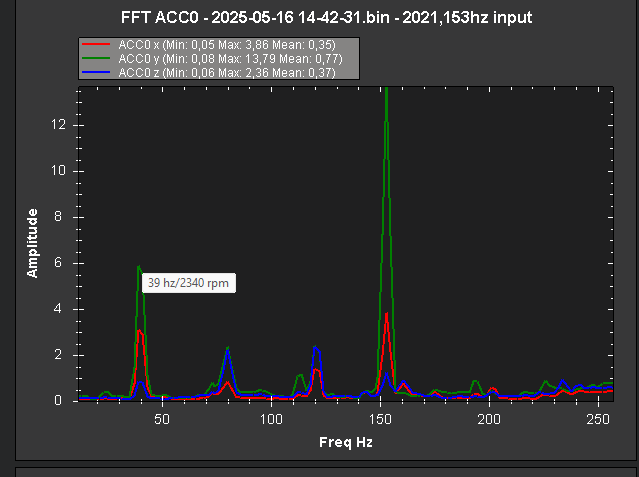639x477 pixels.
Task: Click the red ACC0 x legend line
Action: click(x=96, y=44)
